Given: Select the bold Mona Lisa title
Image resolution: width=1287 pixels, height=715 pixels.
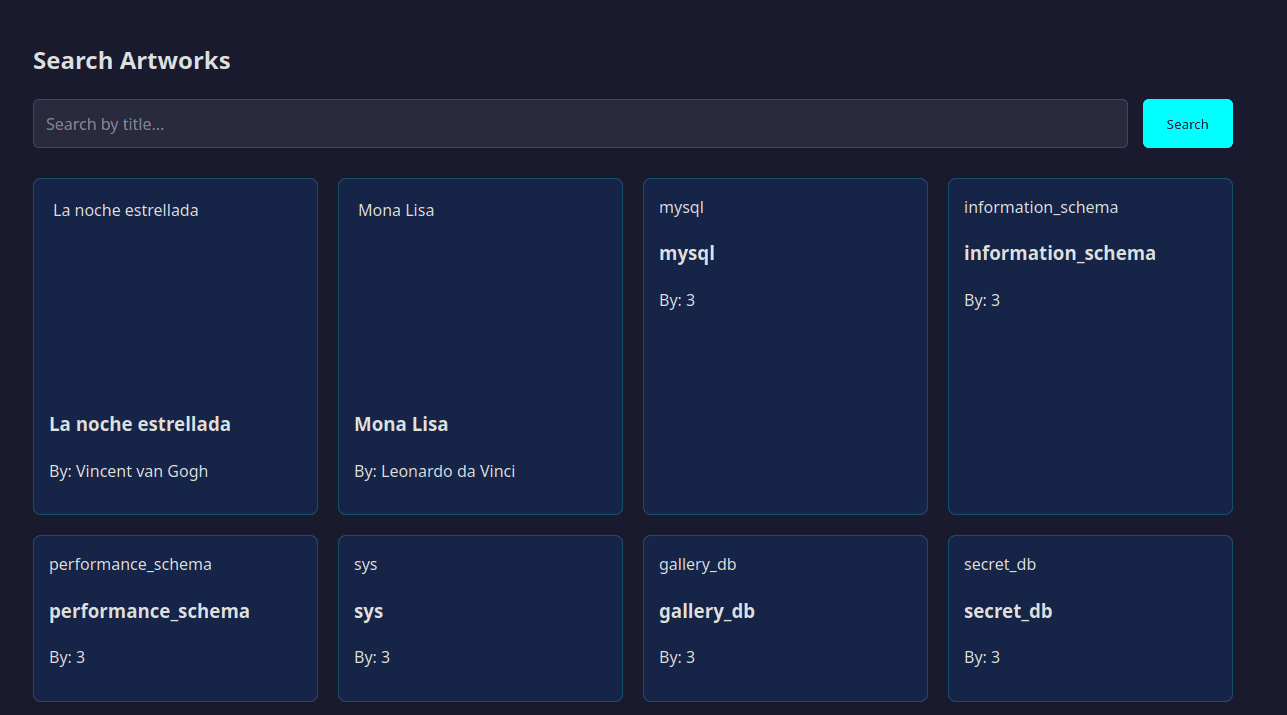Looking at the screenshot, I should coord(401,424).
